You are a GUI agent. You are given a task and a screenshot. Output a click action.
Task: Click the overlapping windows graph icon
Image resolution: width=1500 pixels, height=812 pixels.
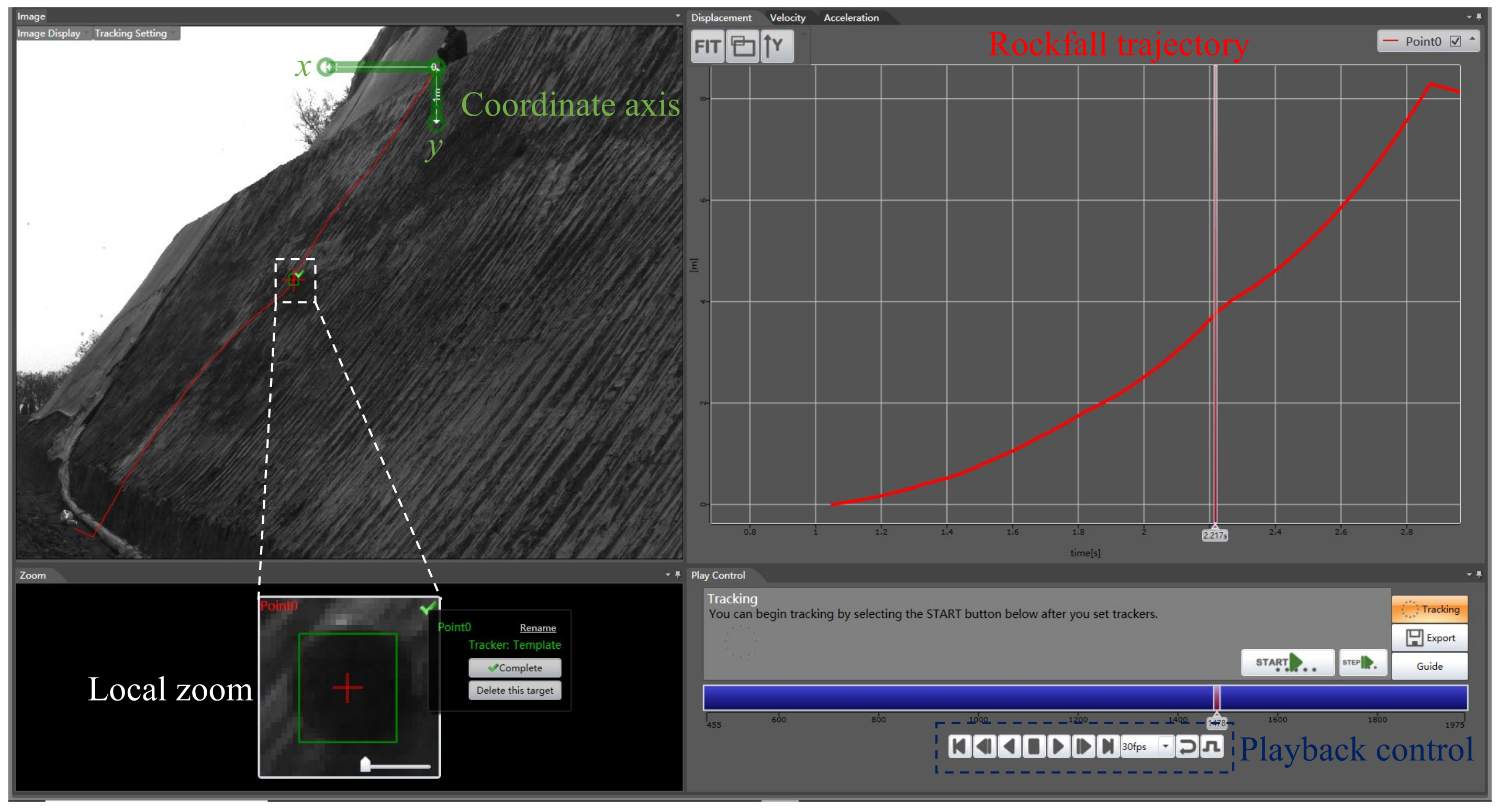[x=743, y=46]
